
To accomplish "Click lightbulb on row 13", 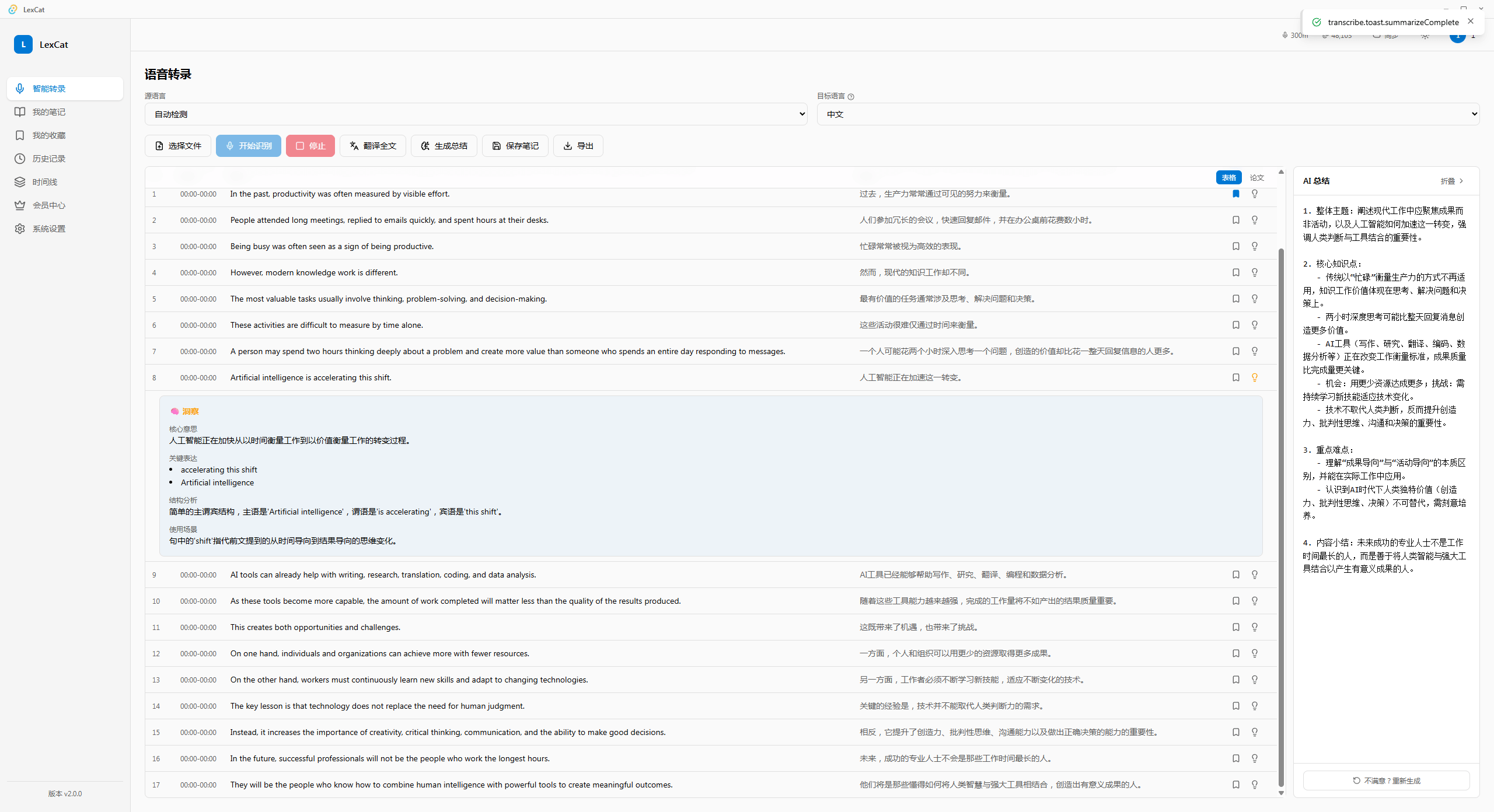I will pos(1254,680).
